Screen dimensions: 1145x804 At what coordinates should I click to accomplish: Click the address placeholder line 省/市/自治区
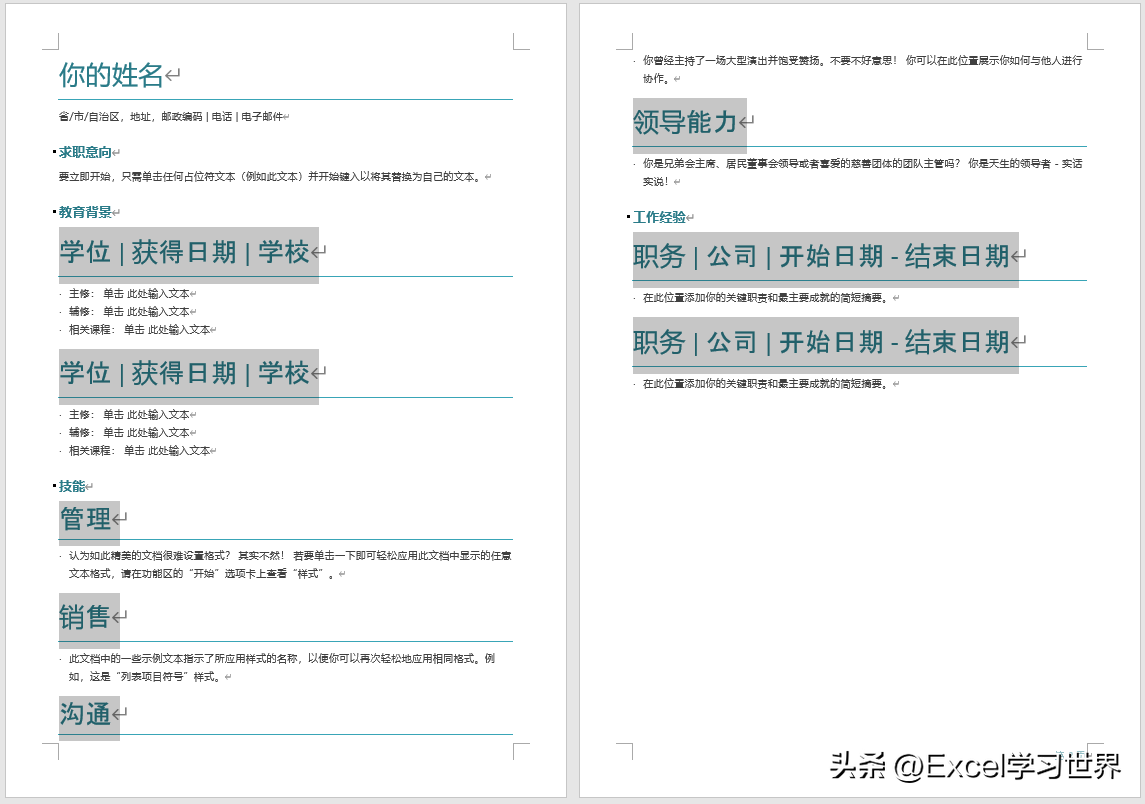point(170,115)
